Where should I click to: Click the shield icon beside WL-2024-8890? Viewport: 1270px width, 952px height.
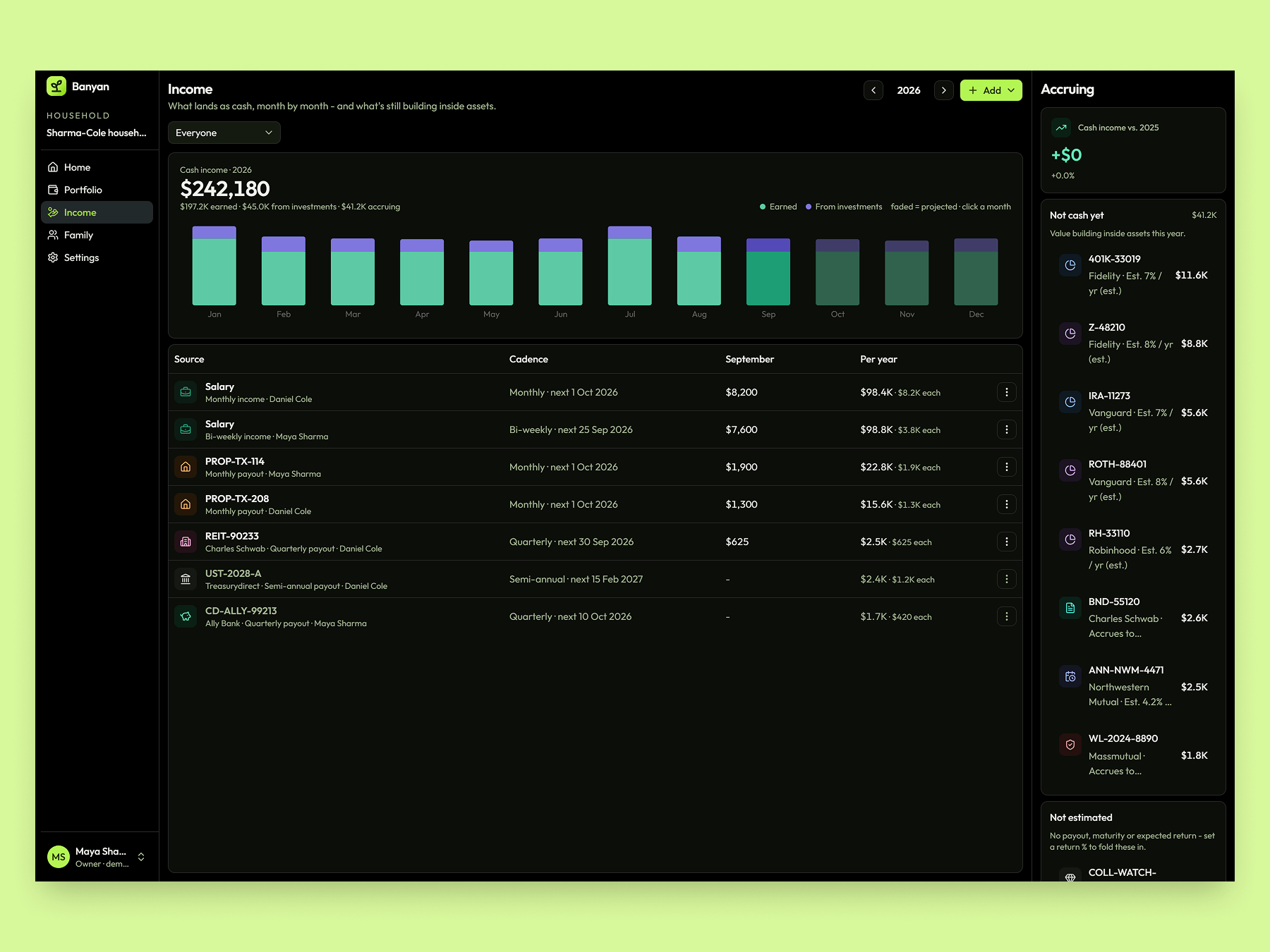coord(1070,745)
